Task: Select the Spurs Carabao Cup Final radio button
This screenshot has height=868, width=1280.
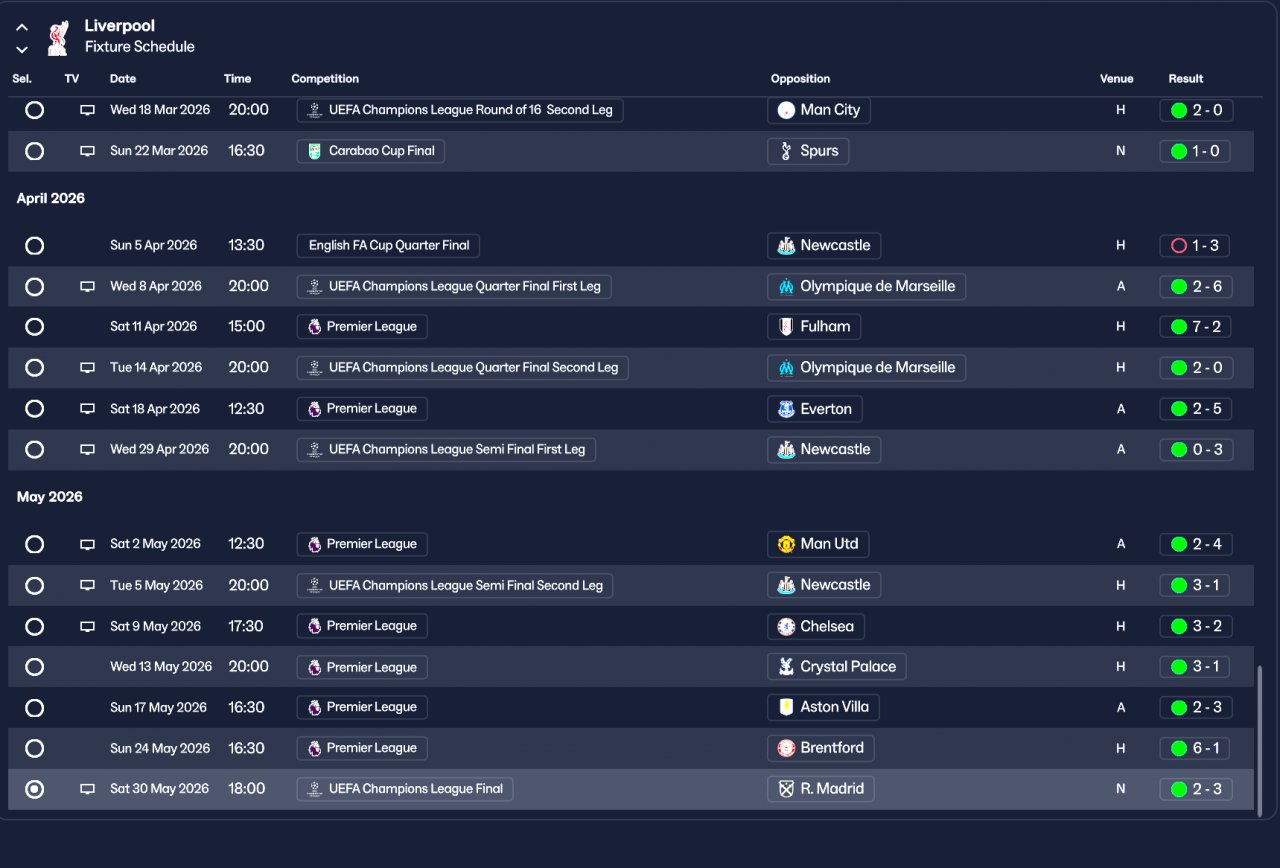Action: click(x=34, y=151)
